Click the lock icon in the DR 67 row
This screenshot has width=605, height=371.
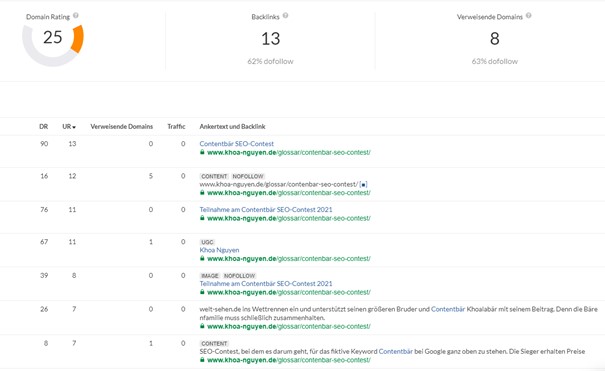point(202,259)
